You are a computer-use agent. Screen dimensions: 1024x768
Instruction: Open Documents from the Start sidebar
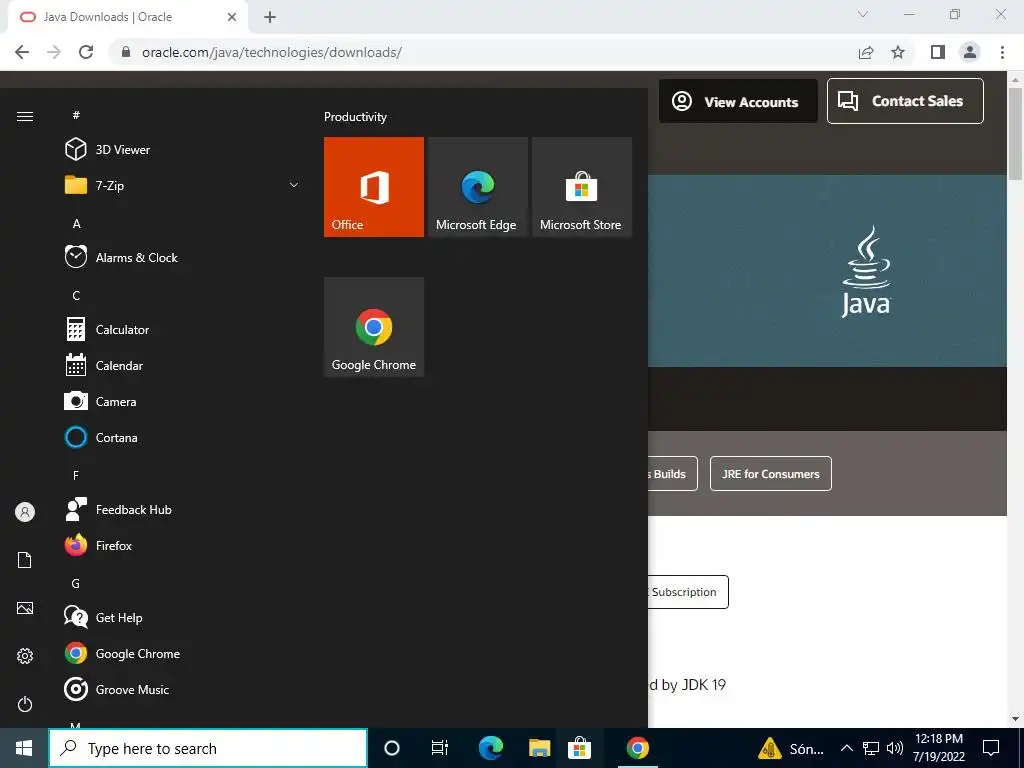click(x=25, y=560)
